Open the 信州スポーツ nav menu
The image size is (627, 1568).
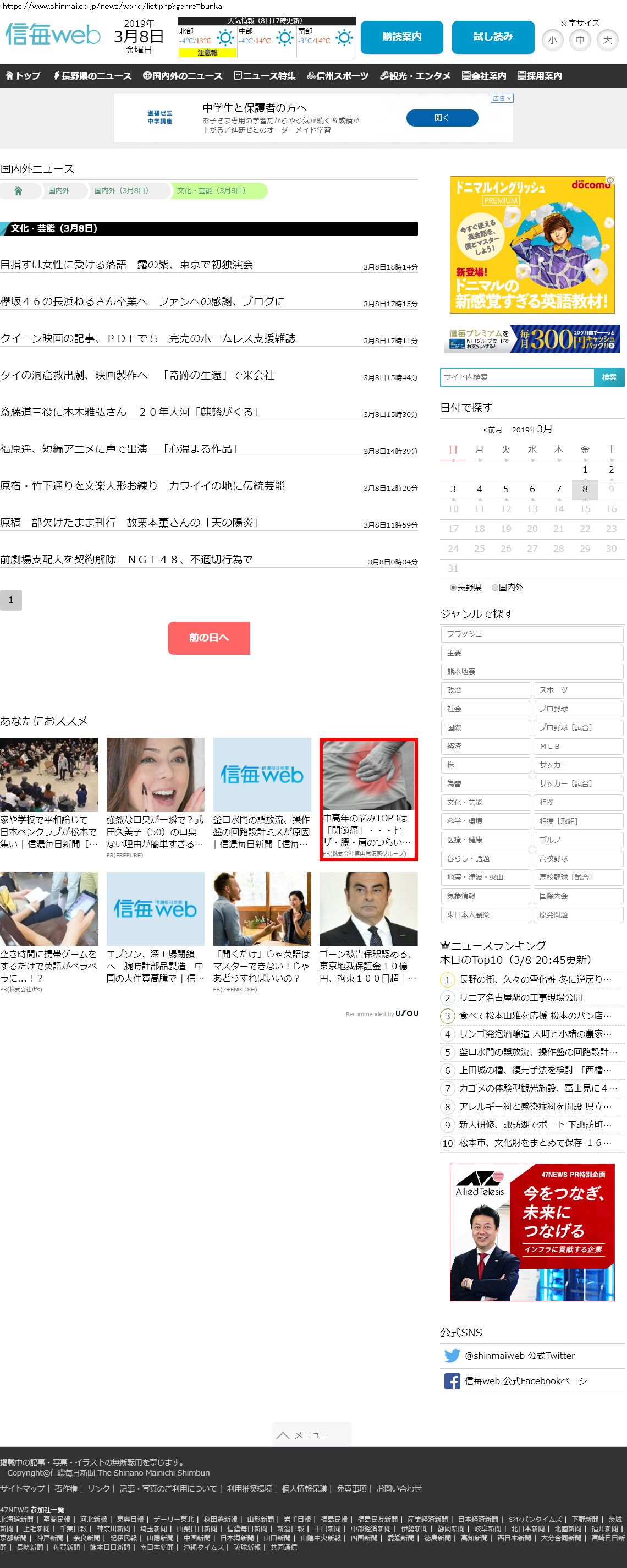(338, 76)
